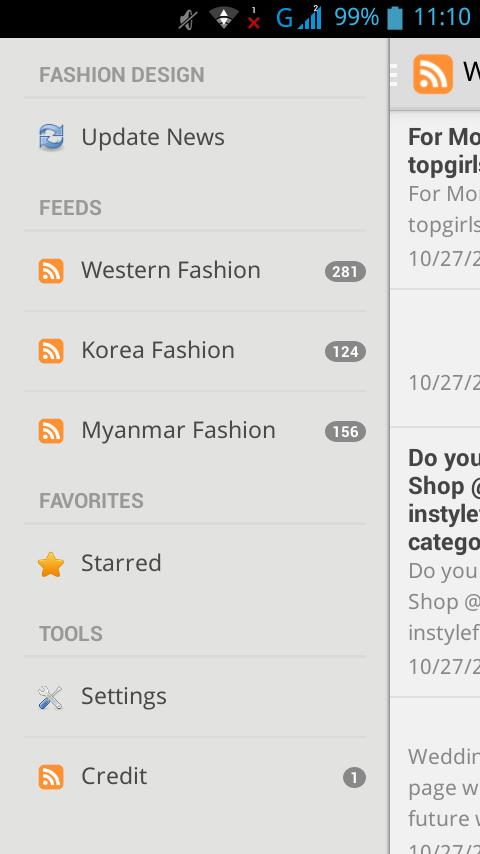The height and width of the screenshot is (854, 480).
Task: Tap the 124 unread count badge
Action: tap(345, 351)
